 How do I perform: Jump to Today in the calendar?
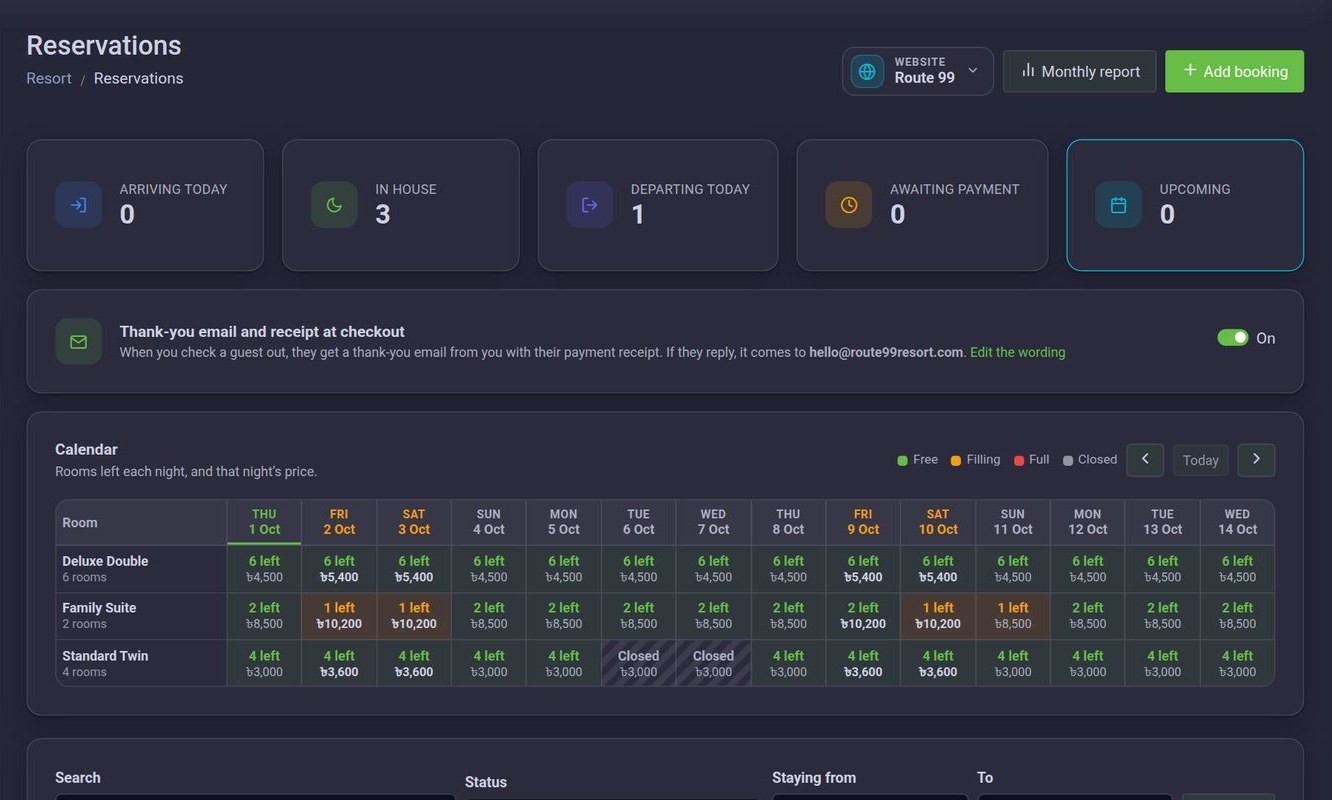[1200, 460]
